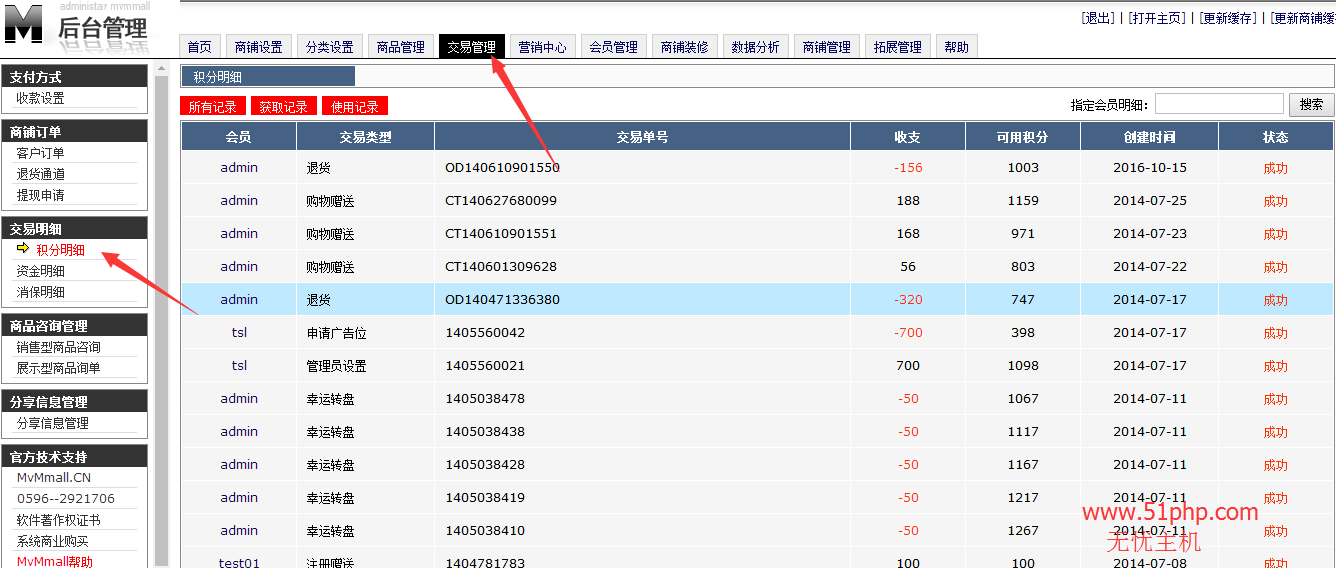Click member tsl in 申请广告位 row

239,333
